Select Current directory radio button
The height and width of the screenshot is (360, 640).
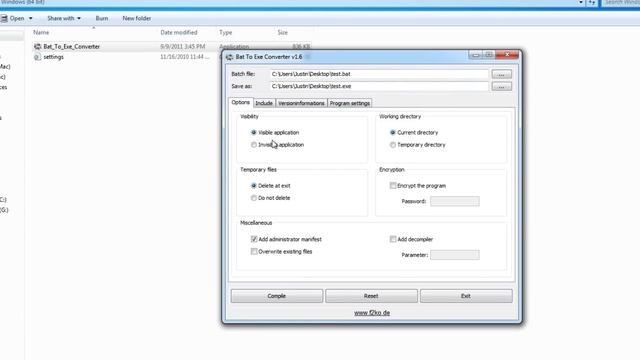pyautogui.click(x=393, y=133)
